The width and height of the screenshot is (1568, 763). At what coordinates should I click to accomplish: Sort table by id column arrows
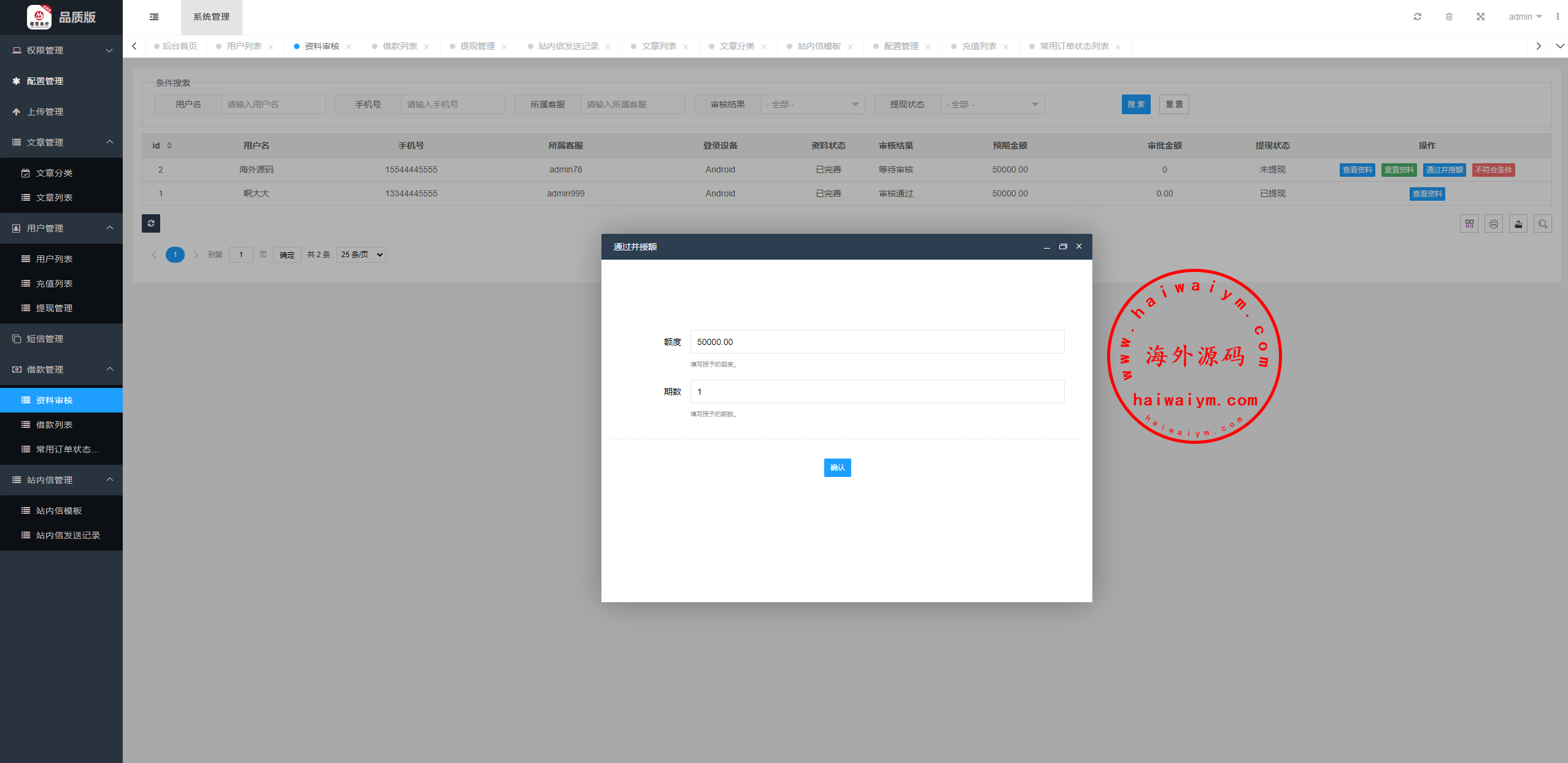tap(169, 145)
